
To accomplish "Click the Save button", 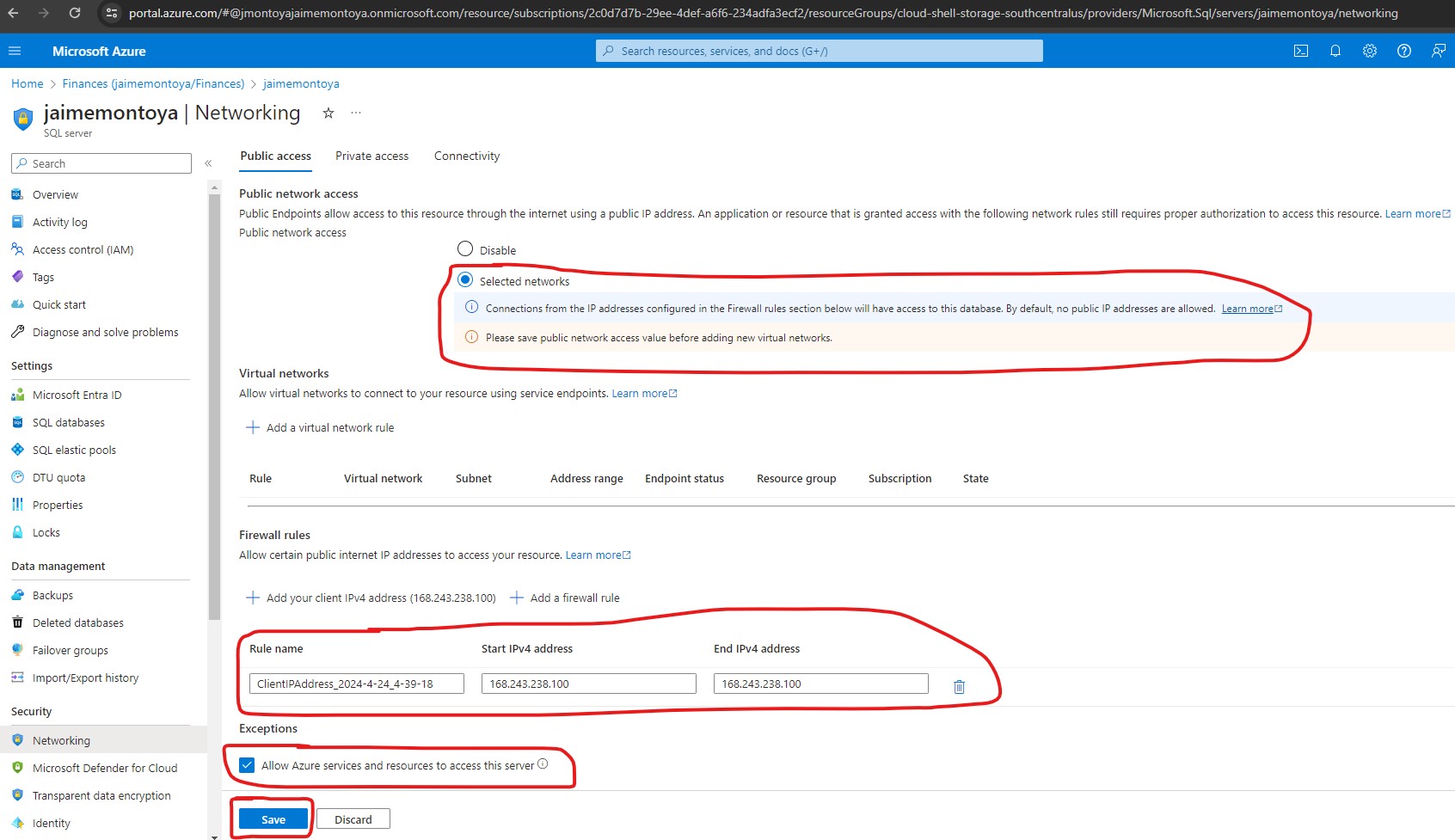I will (x=273, y=819).
